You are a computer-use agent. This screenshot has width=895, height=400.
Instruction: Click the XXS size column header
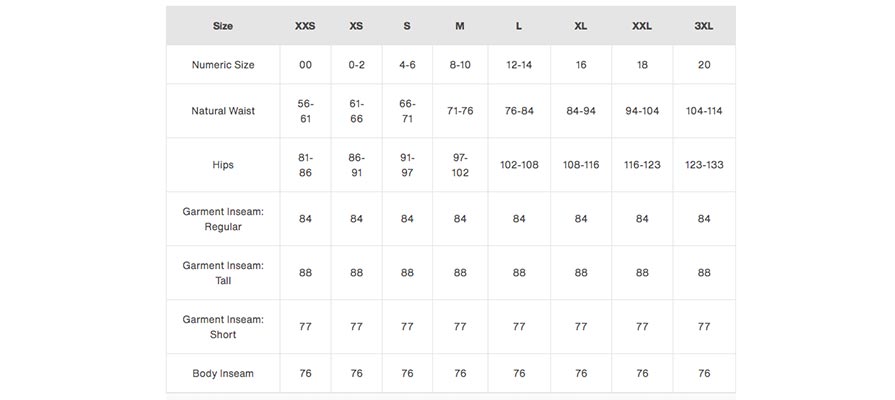click(x=305, y=26)
